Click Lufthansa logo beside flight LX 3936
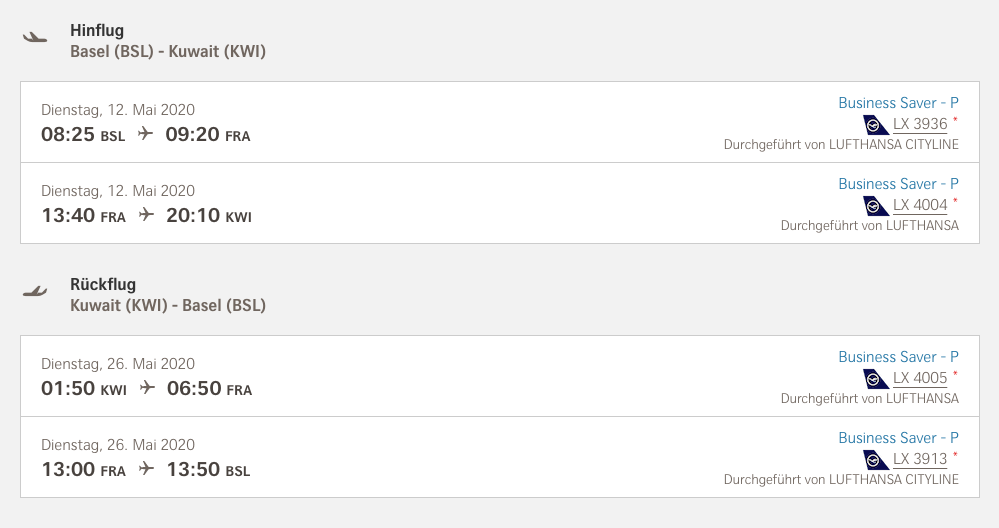This screenshot has width=999, height=528. 876,125
